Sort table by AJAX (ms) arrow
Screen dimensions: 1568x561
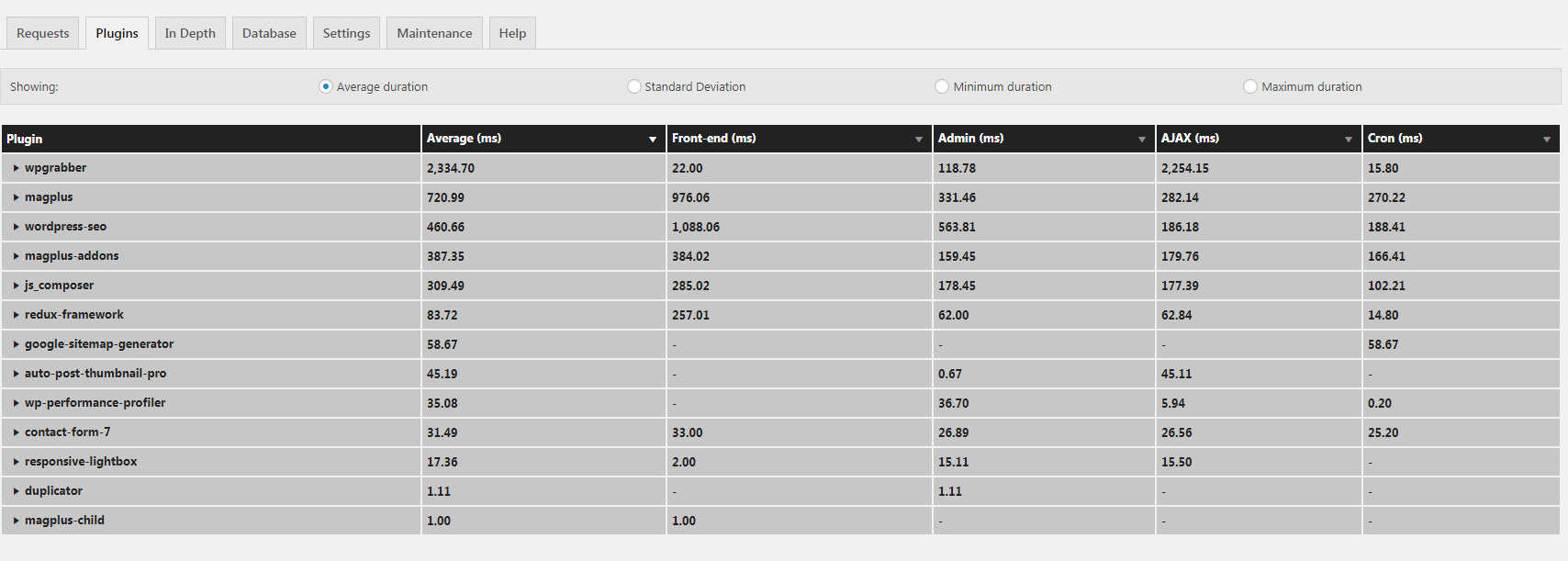coord(1348,140)
